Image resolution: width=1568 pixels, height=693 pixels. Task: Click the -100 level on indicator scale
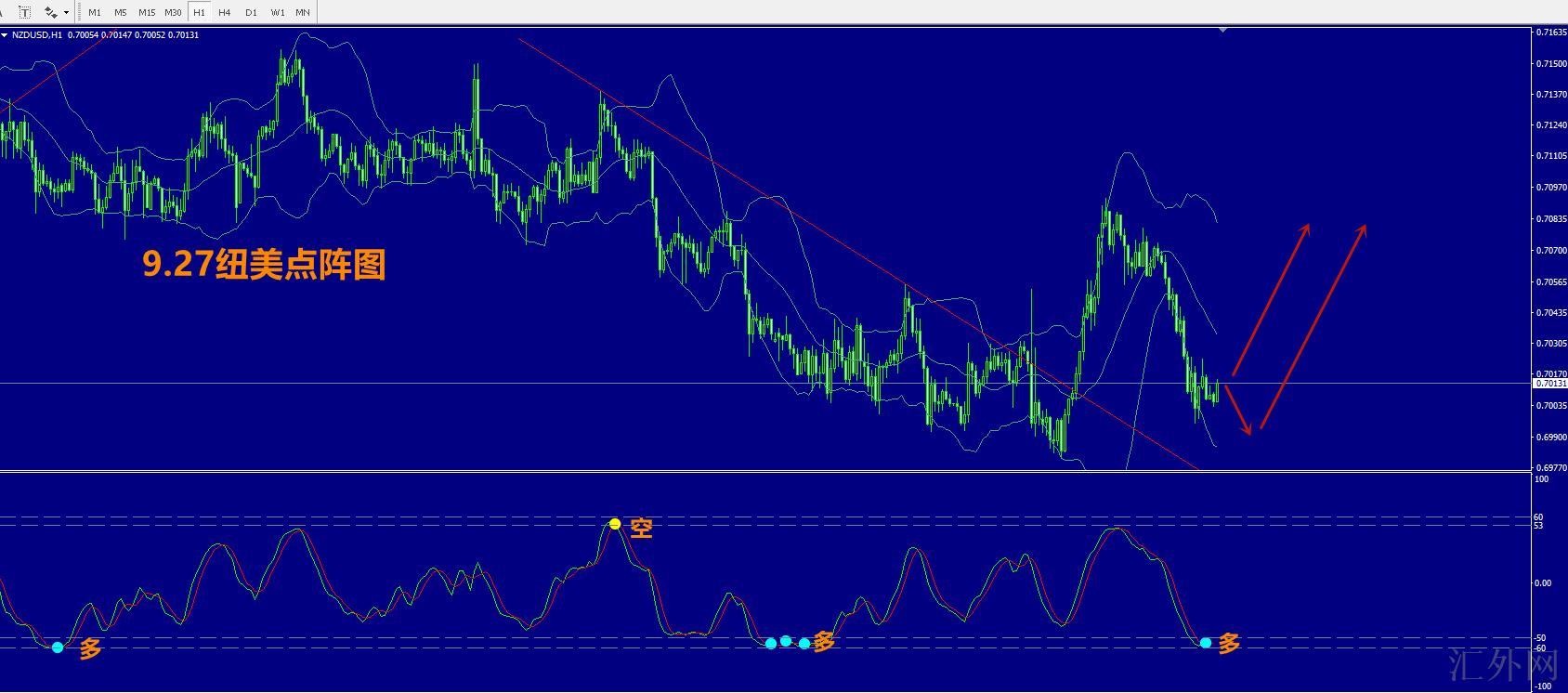point(1544,686)
